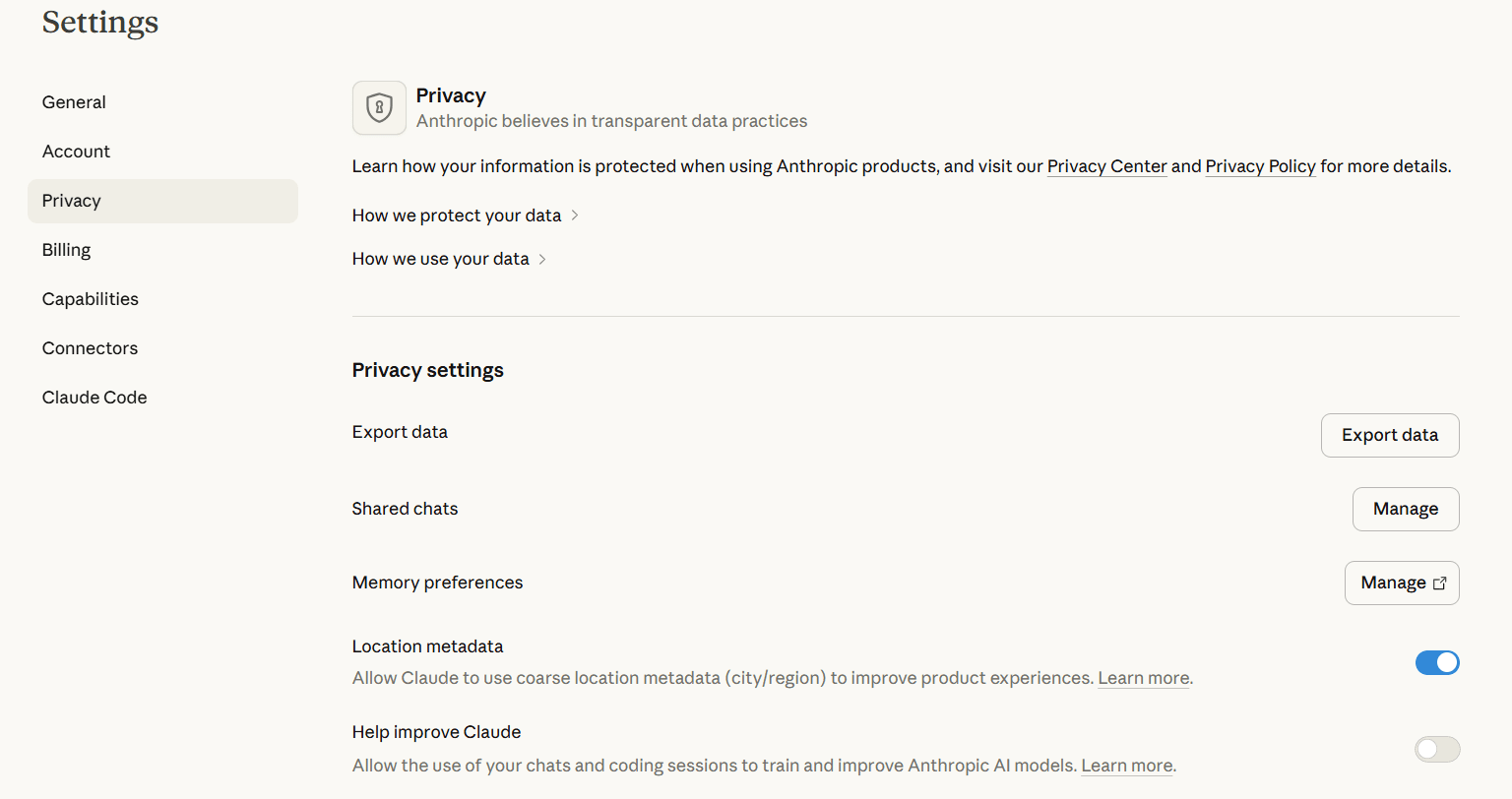Click the Privacy shield lock icon
Screen dimensions: 1512x799
click(x=379, y=107)
